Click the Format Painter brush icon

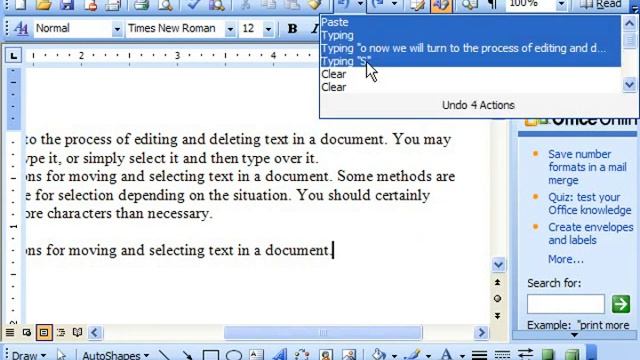click(x=314, y=4)
